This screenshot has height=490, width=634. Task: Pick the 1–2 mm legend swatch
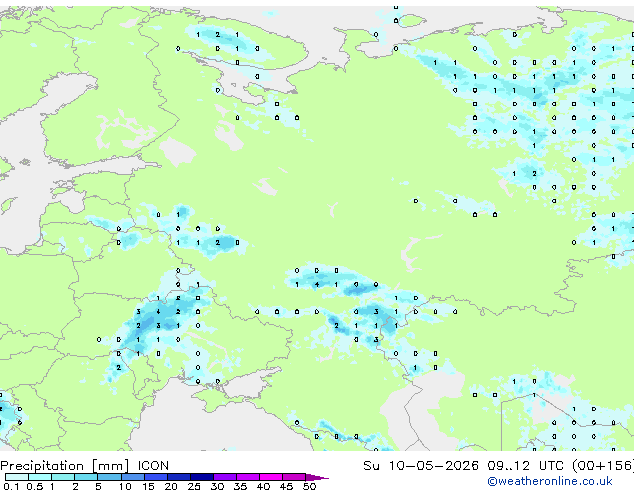coord(63,477)
